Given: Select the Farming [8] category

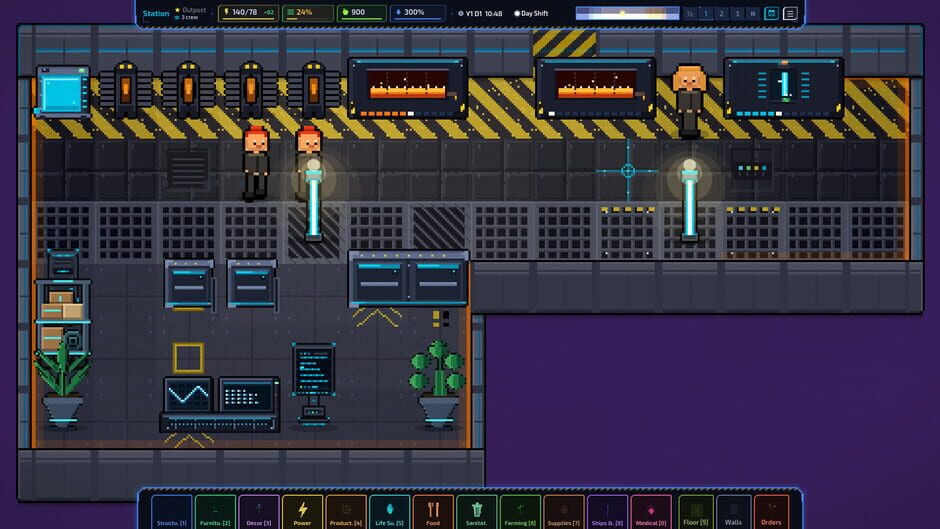Looking at the screenshot, I should tap(520, 512).
